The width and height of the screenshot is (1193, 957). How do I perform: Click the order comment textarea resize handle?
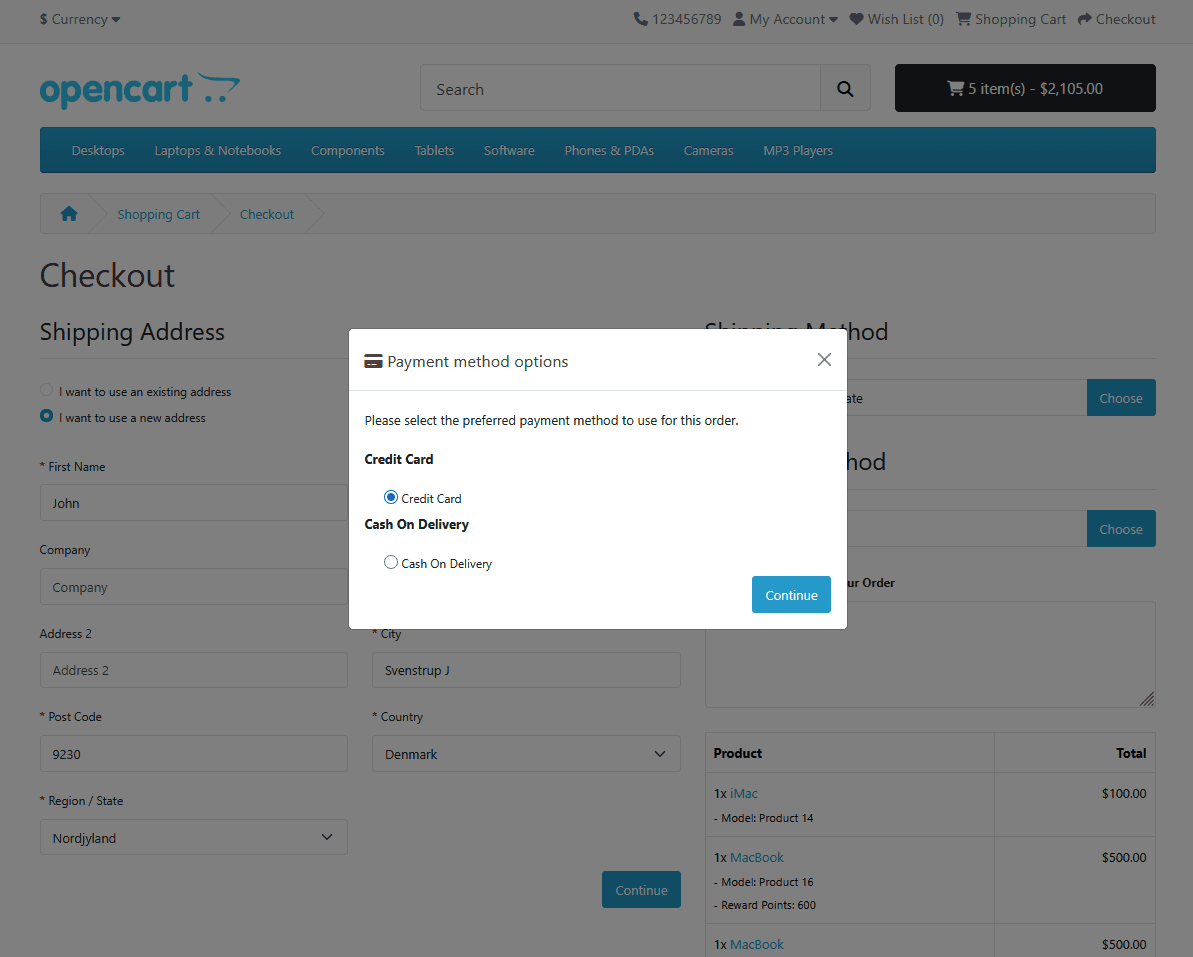(x=1147, y=699)
